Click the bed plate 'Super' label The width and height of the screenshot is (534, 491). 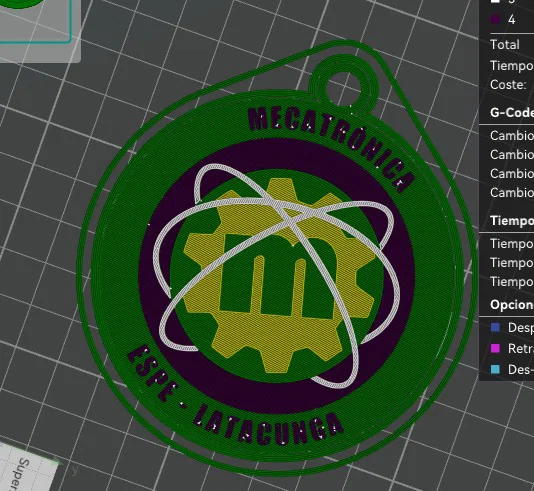coord(20,475)
